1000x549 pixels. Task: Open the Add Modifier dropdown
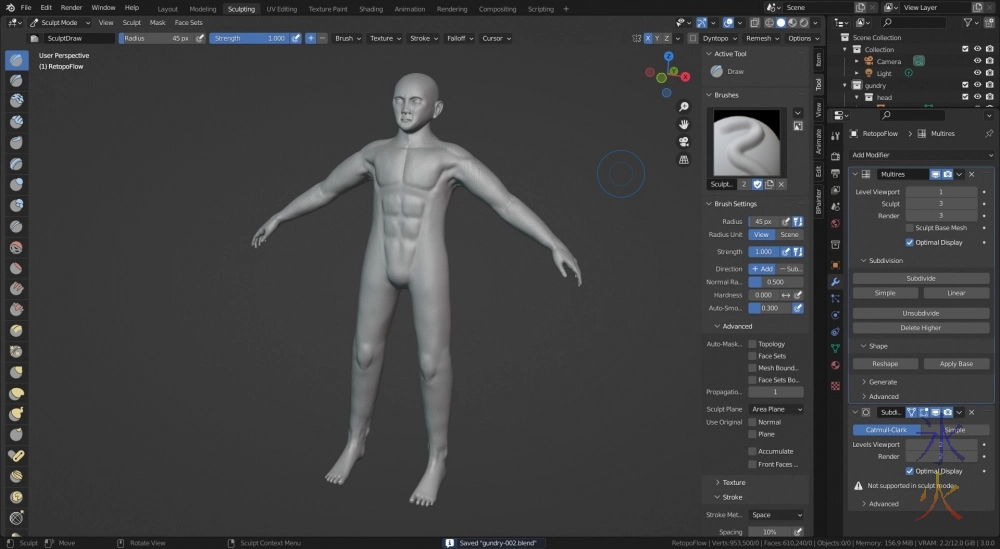[x=921, y=155]
